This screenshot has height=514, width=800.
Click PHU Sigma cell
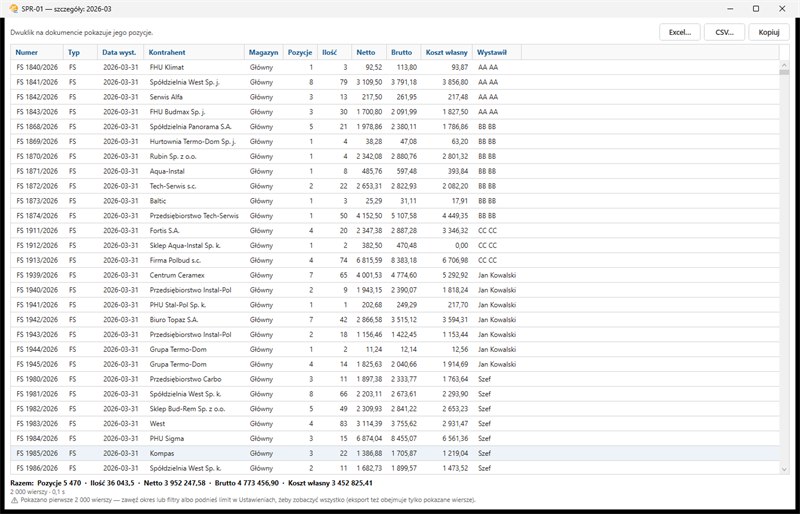click(x=166, y=438)
